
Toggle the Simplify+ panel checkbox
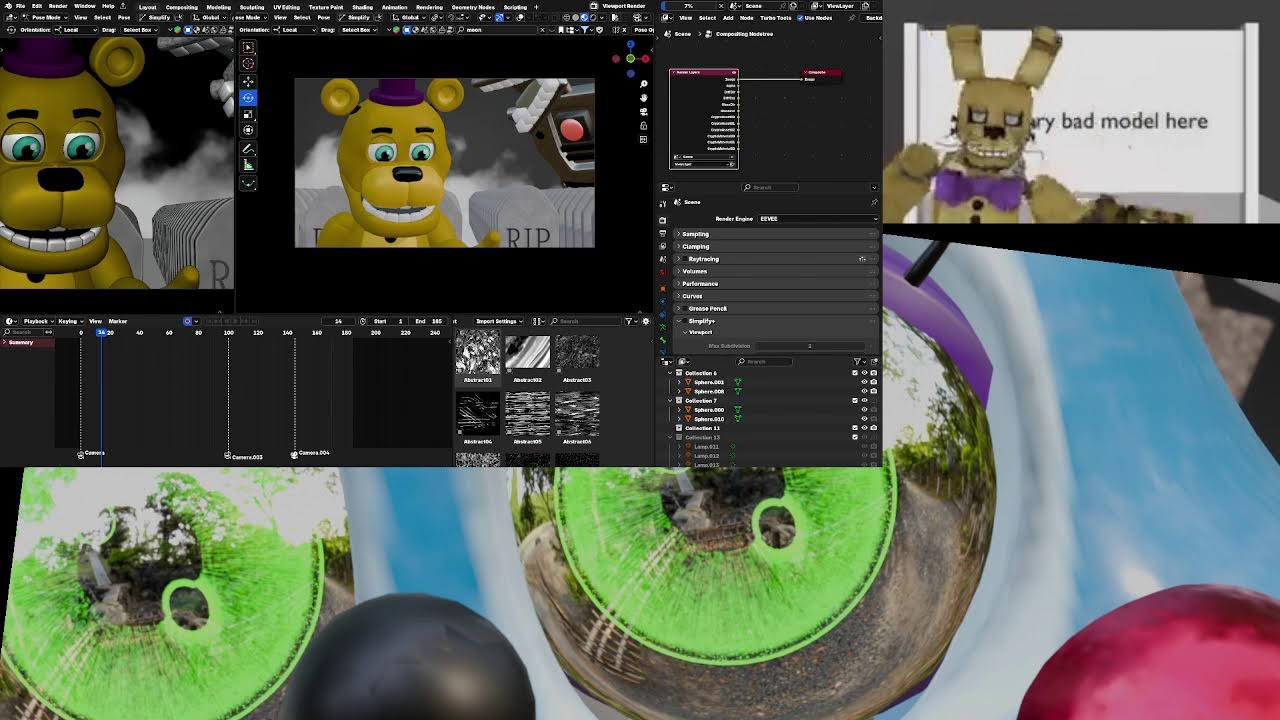tap(685, 321)
